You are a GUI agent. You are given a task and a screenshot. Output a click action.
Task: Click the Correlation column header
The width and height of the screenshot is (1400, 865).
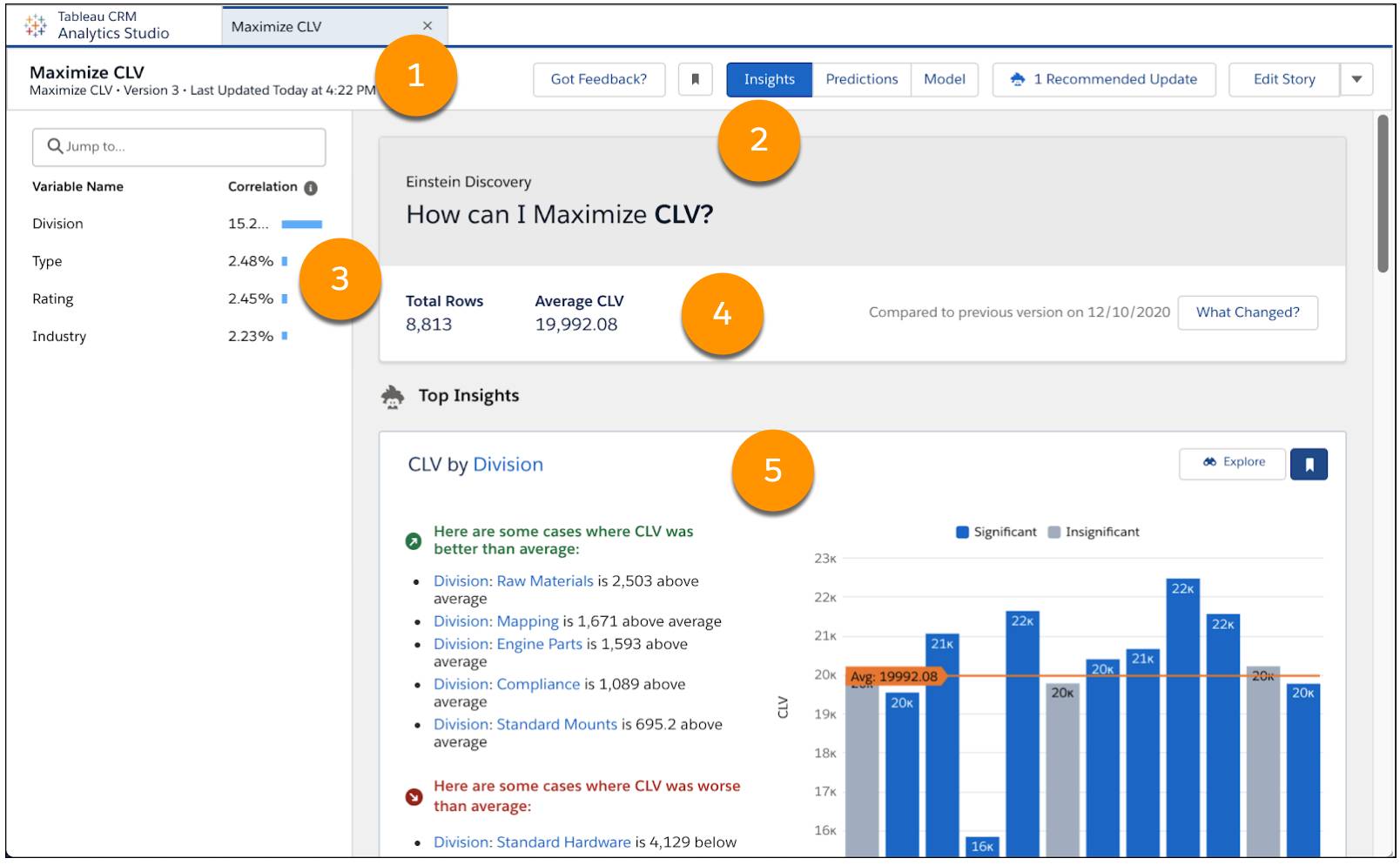[263, 186]
